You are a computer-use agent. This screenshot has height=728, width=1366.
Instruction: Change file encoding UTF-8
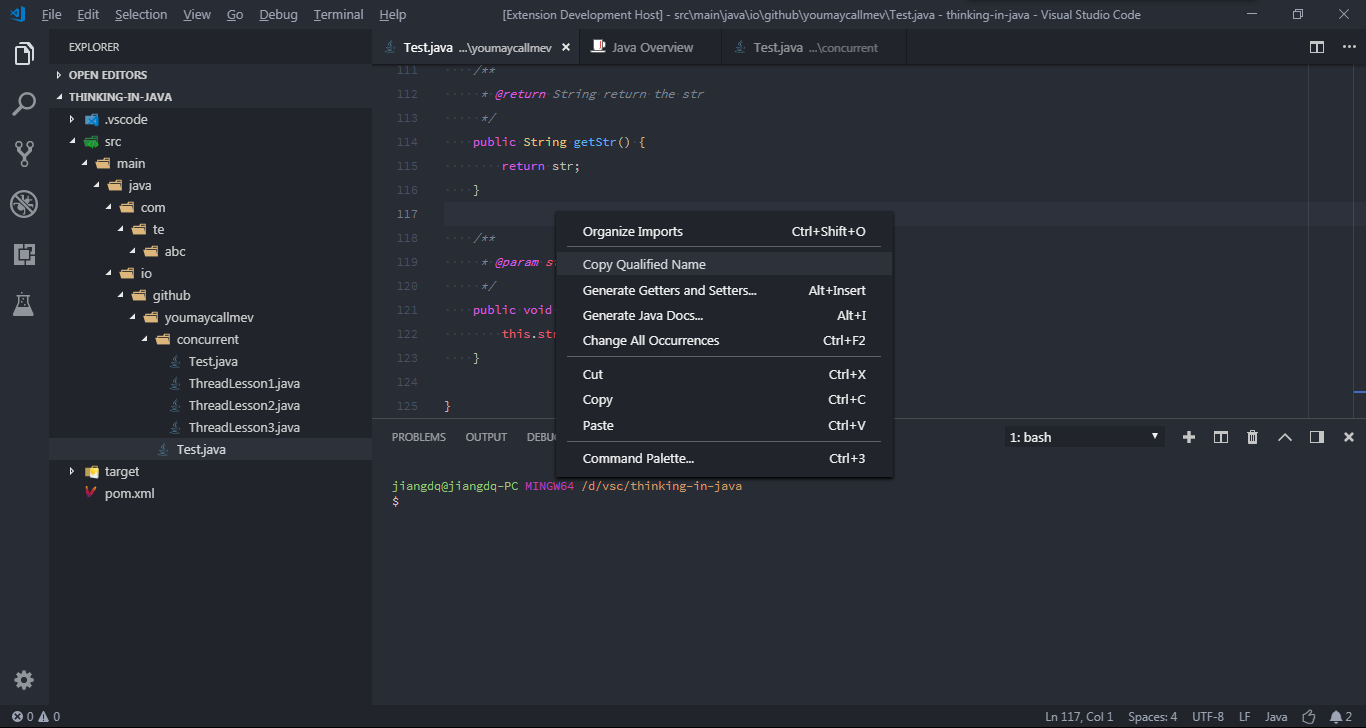[1208, 717]
